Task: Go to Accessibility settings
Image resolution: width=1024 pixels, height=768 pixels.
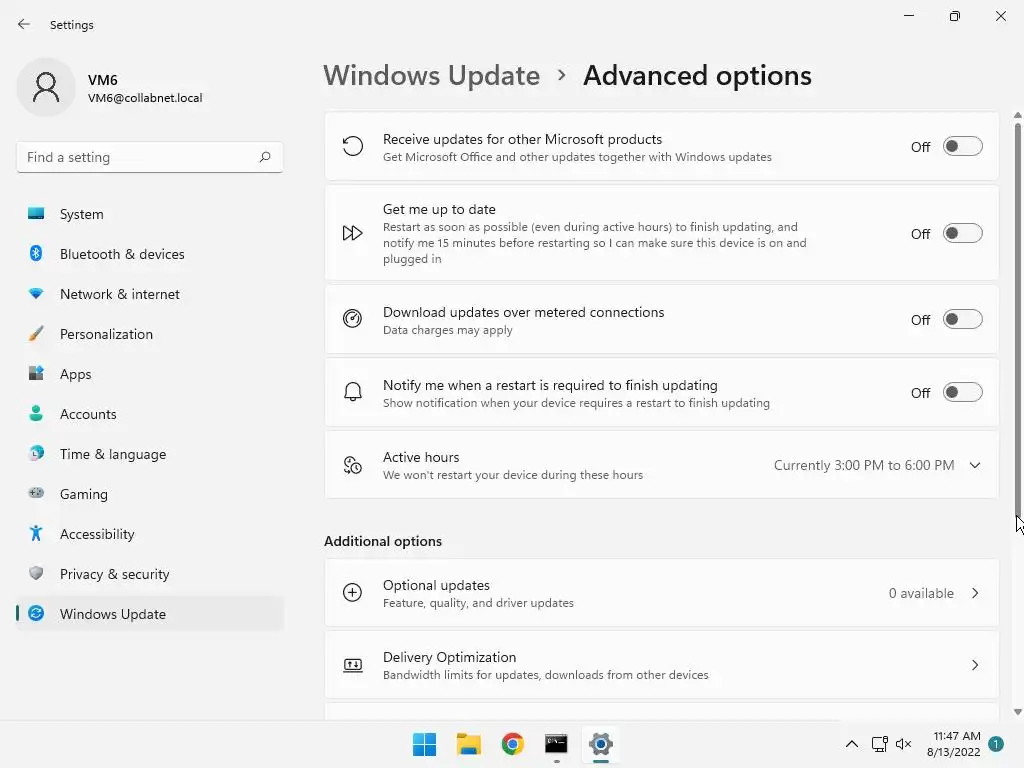Action: [150, 534]
